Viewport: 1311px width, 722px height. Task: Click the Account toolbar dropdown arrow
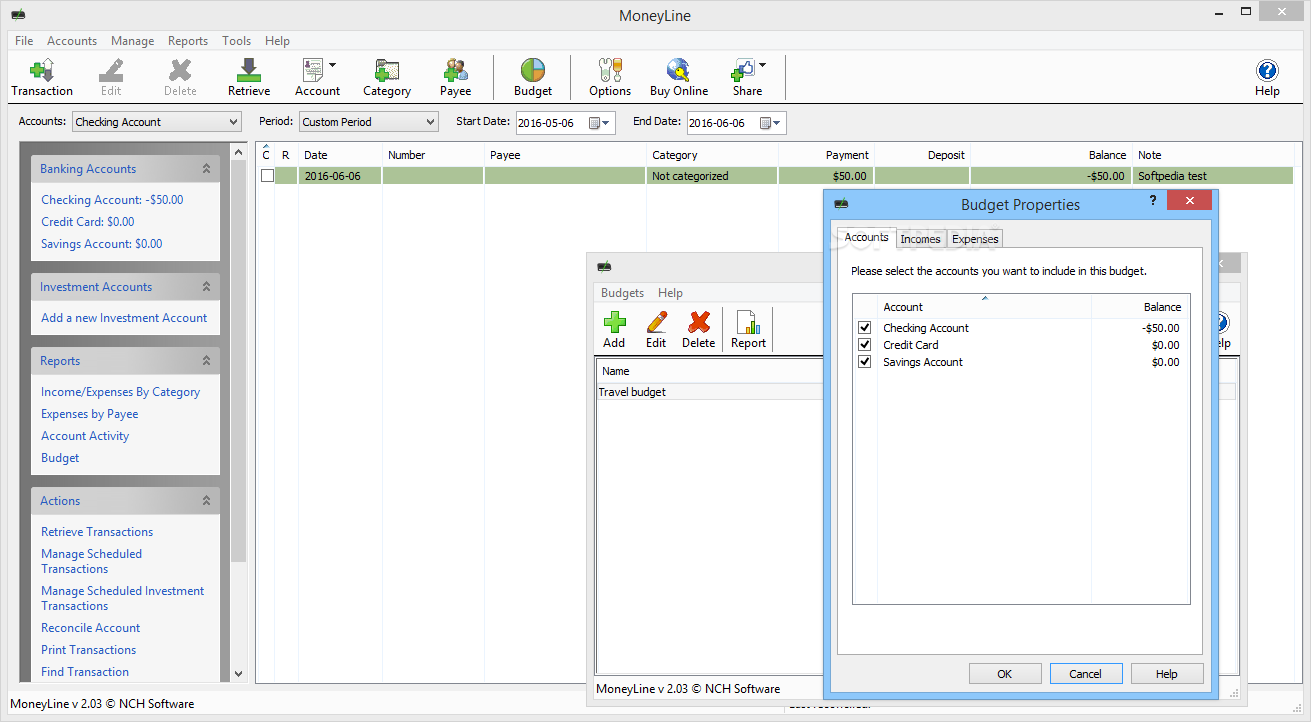point(333,65)
